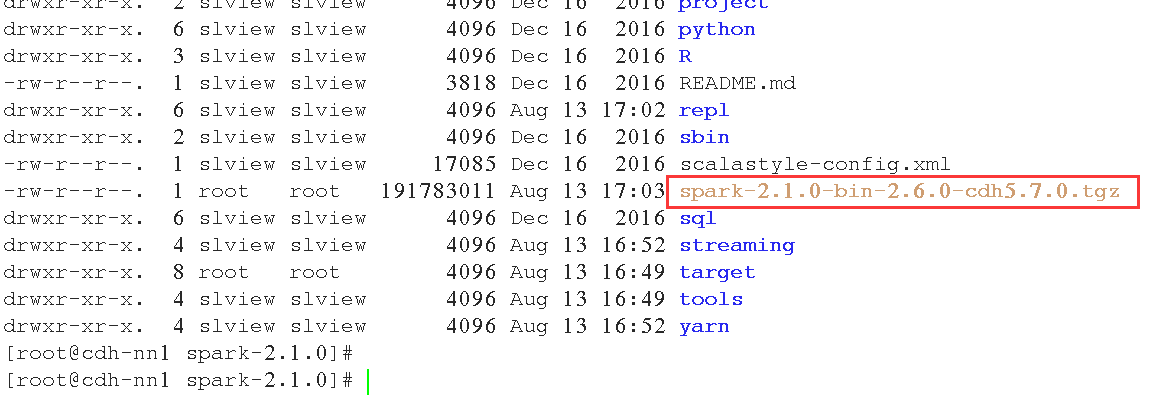Select the repl directory name
The height and width of the screenshot is (397, 1153).
tap(704, 111)
